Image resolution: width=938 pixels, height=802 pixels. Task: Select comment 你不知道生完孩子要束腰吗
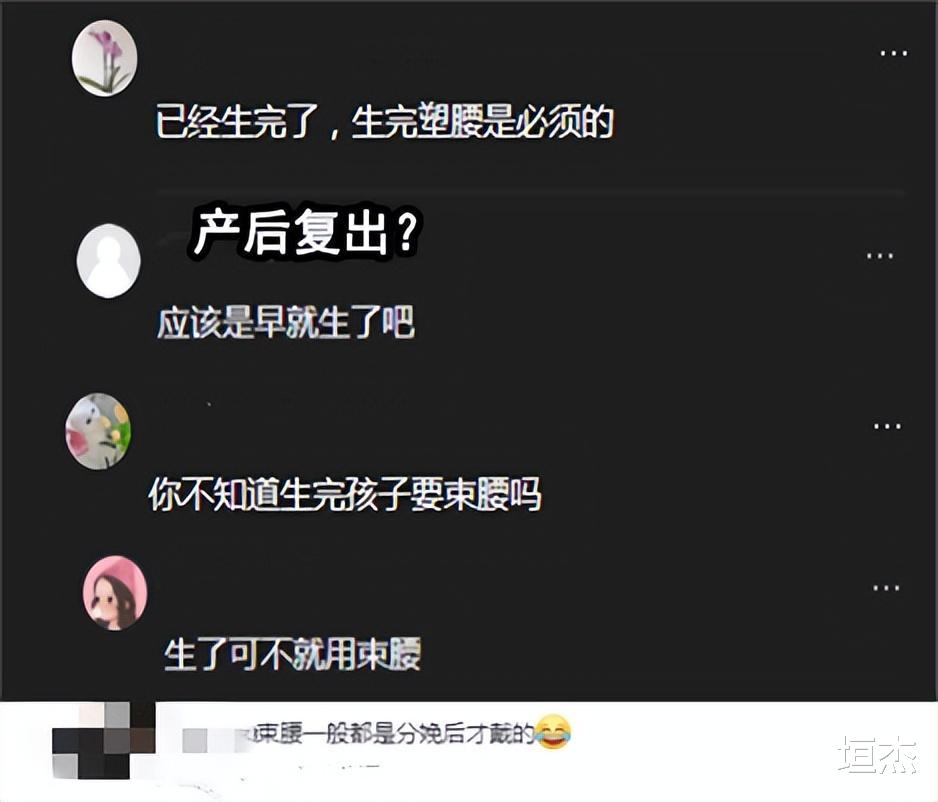[x=345, y=494]
